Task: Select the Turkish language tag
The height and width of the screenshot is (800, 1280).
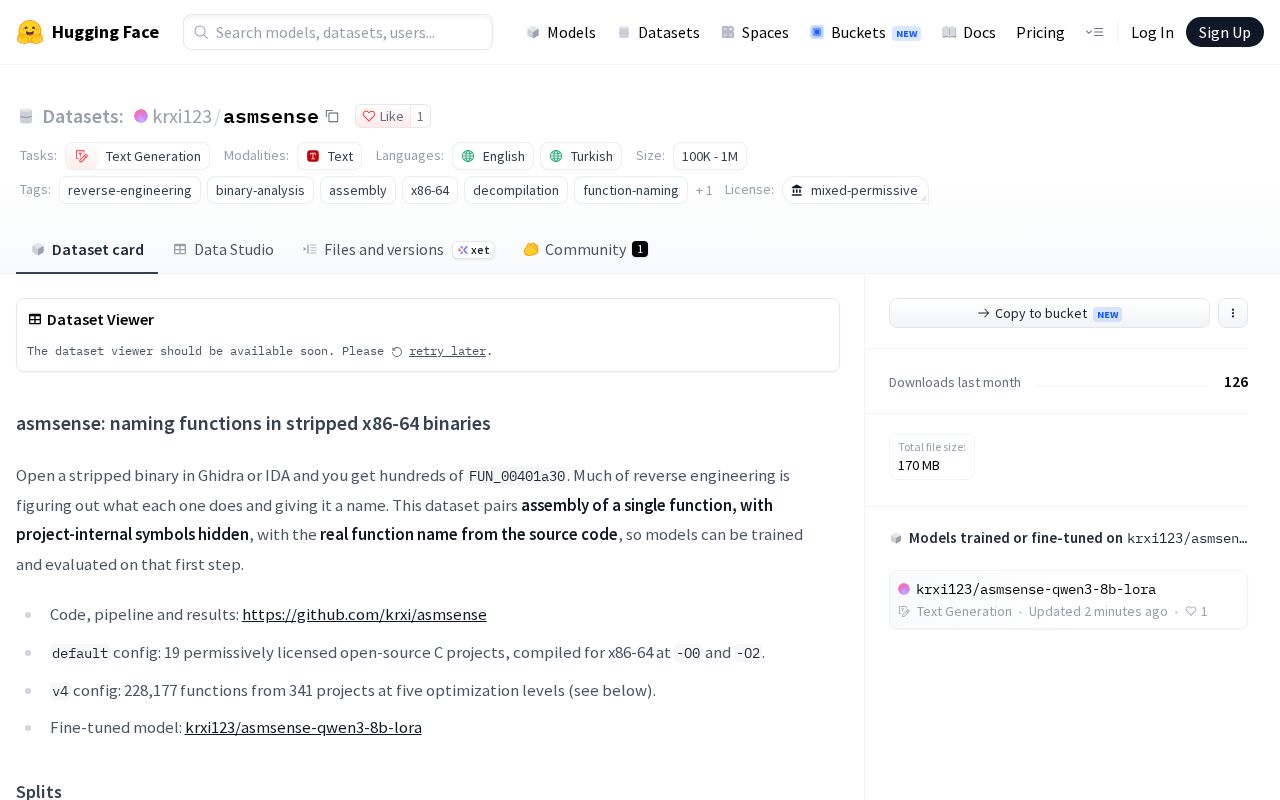Action: pos(581,156)
